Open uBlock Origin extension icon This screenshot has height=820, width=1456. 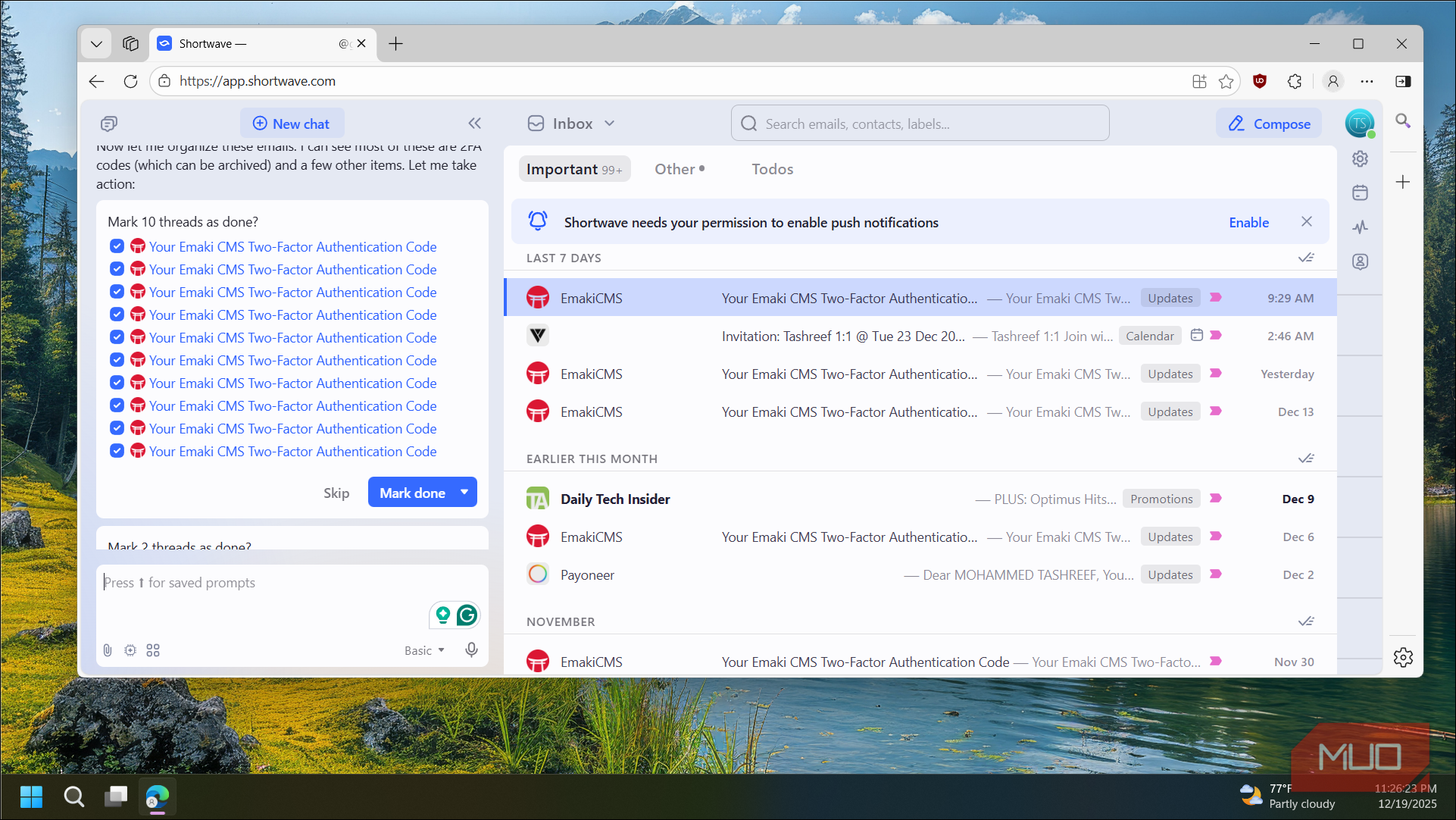coord(1260,81)
